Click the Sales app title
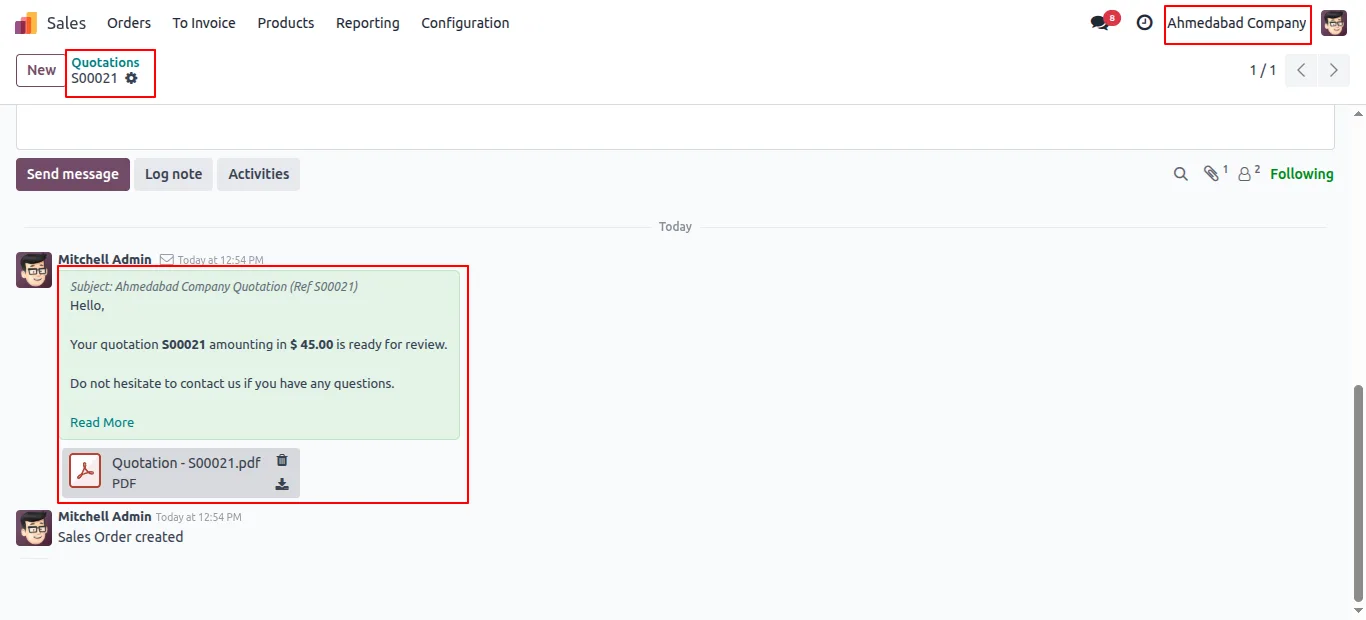1366x620 pixels. [x=67, y=23]
